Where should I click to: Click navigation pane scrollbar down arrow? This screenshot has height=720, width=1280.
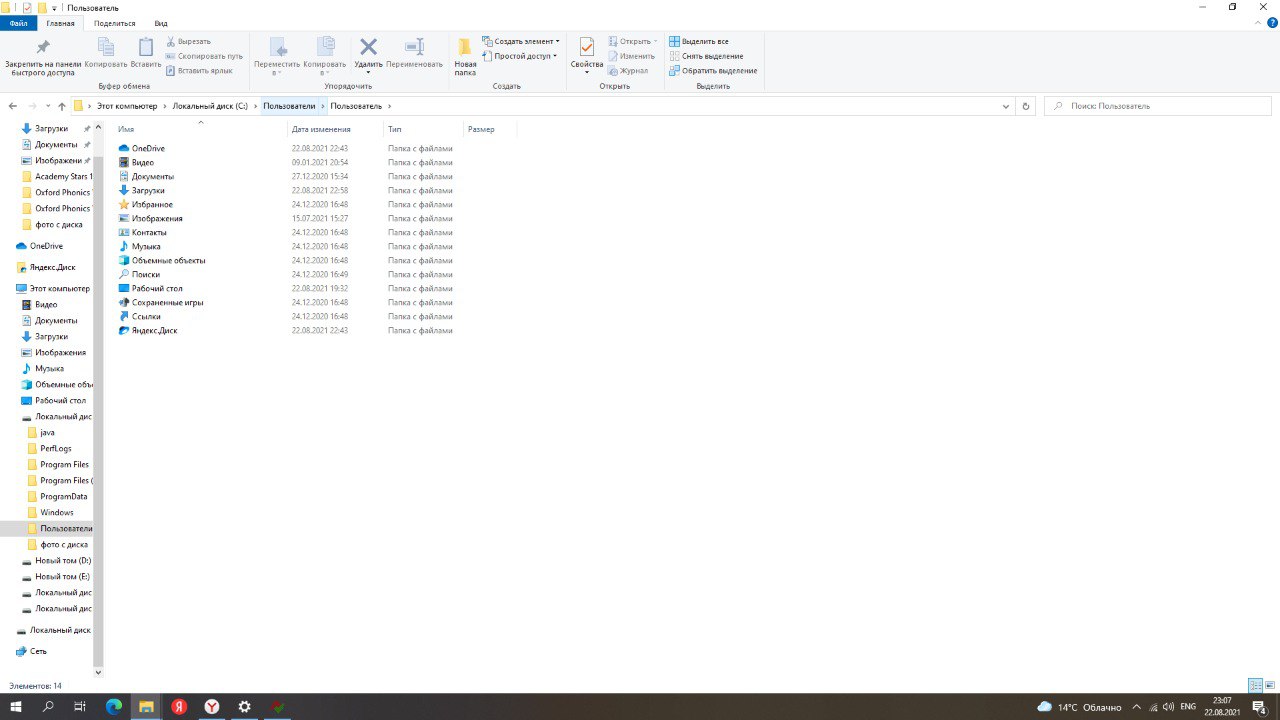[x=98, y=673]
